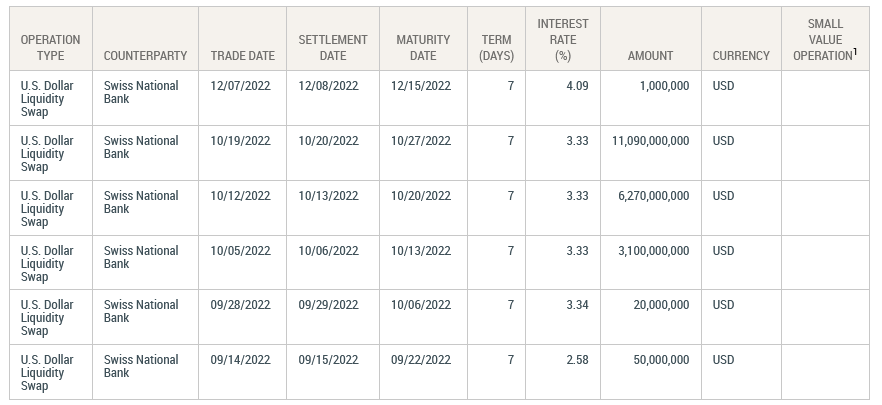Click term 7 in 09/28/2022 row
This screenshot has height=405, width=882.
[511, 305]
